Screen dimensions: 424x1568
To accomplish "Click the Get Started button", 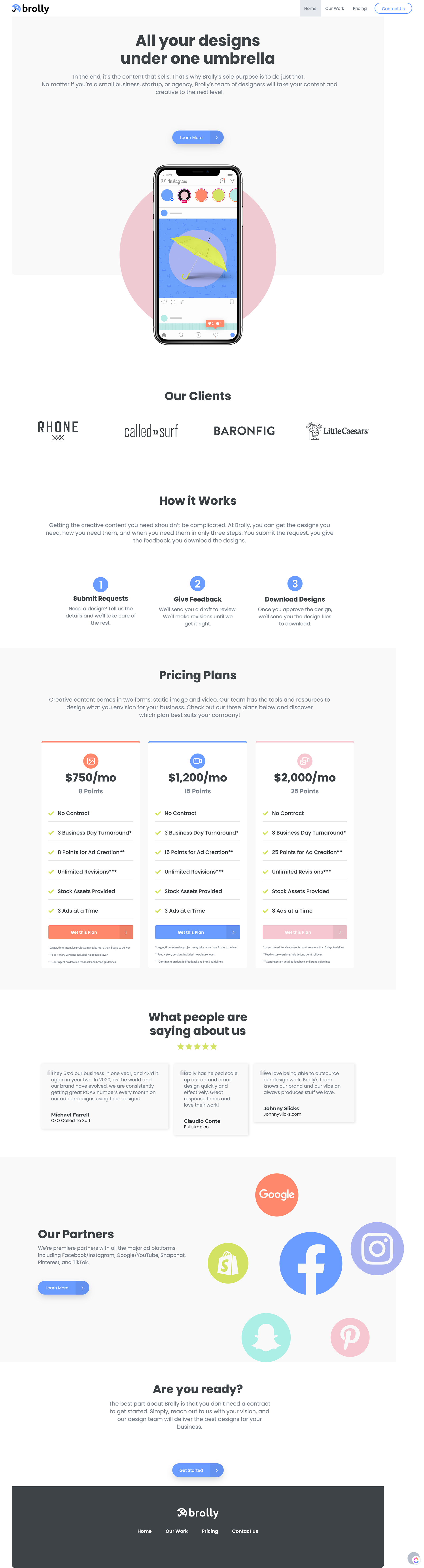I will coord(198,1470).
